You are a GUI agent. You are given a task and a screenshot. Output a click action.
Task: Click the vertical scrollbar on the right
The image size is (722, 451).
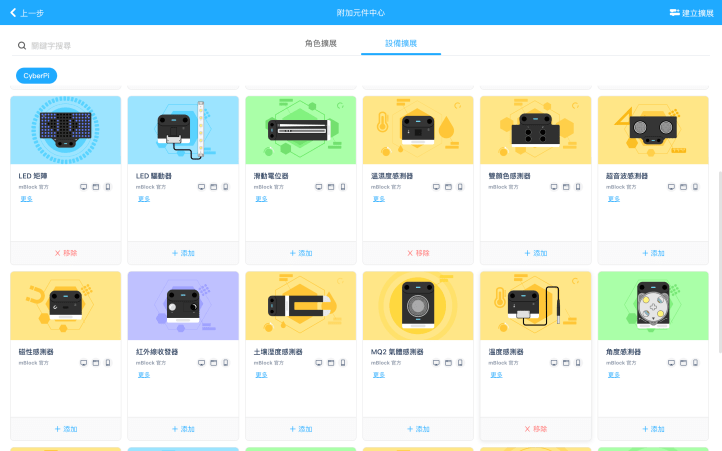point(720,262)
